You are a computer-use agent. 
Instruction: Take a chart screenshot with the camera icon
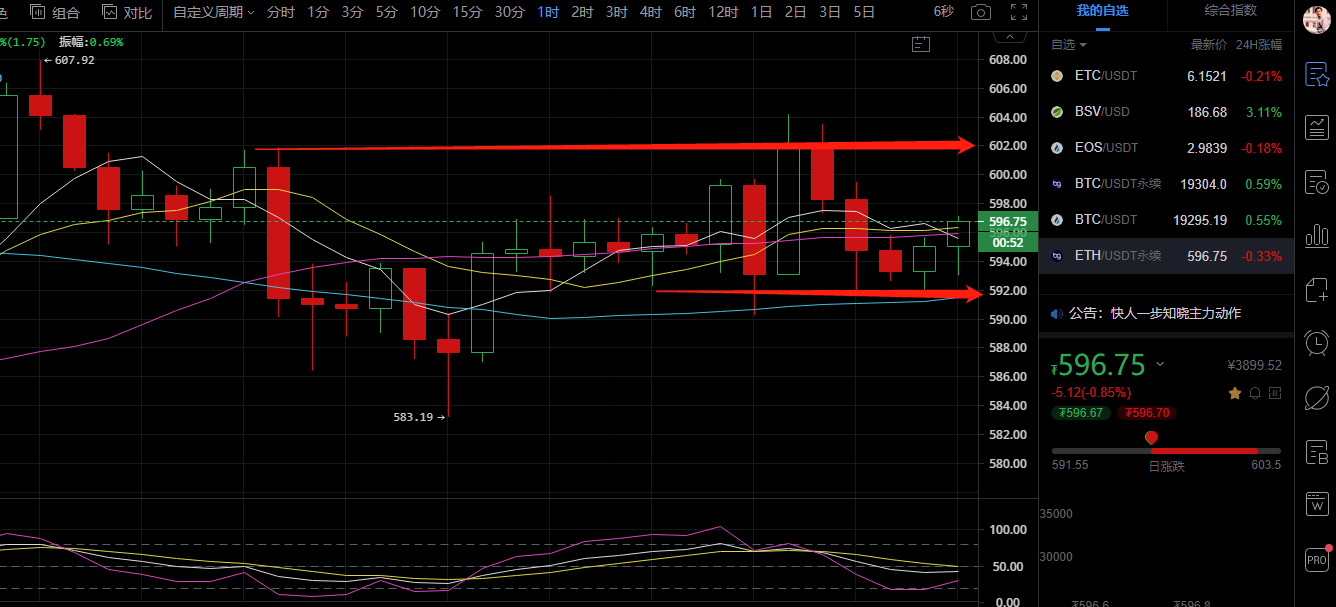982,12
